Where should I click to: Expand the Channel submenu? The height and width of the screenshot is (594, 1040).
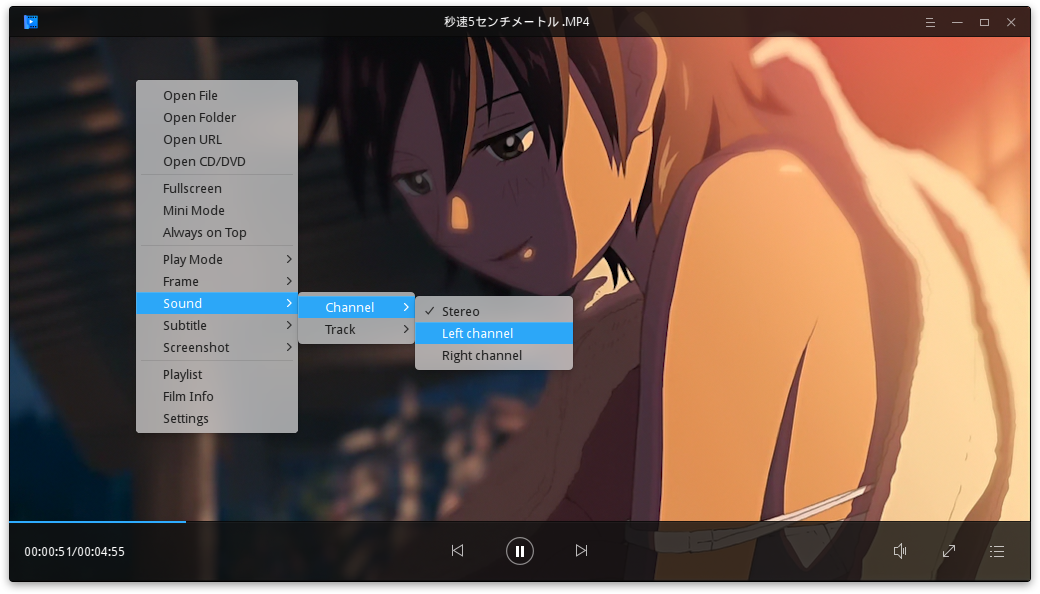[x=357, y=308]
